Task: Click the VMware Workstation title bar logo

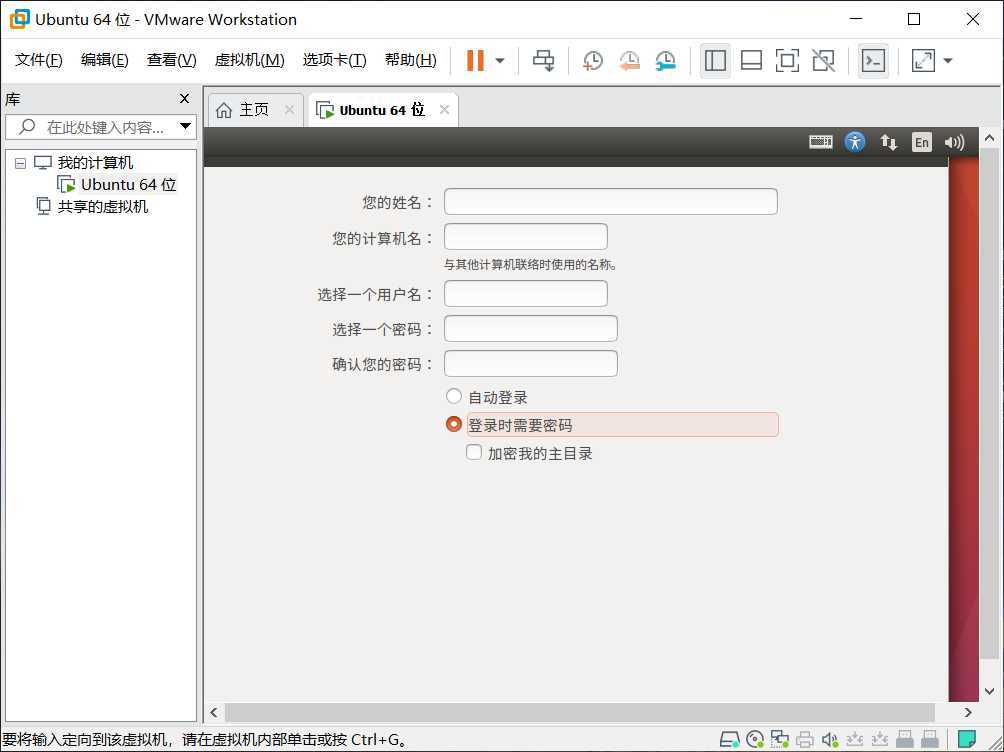Action: click(19, 19)
